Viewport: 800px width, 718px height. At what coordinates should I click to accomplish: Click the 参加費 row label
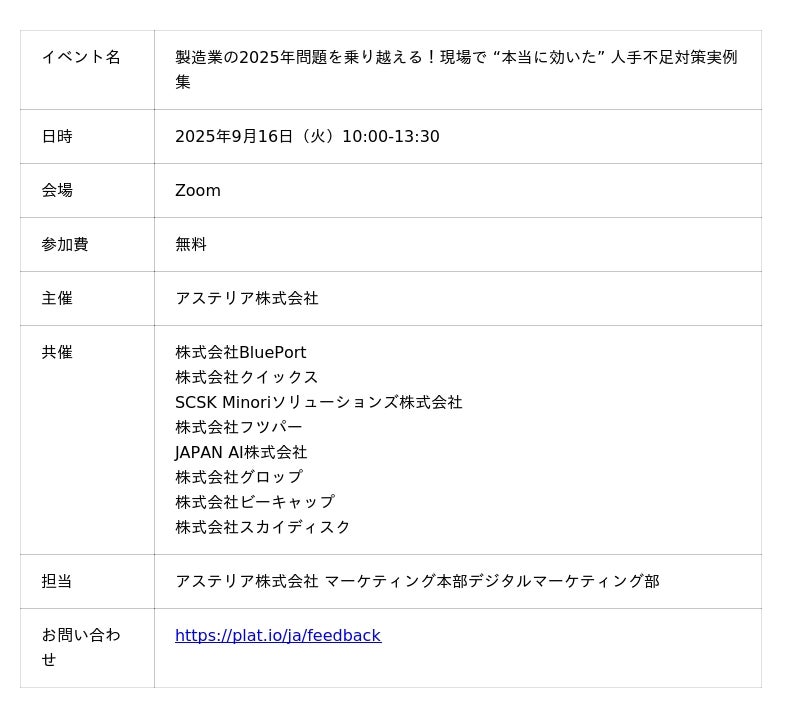coord(65,244)
